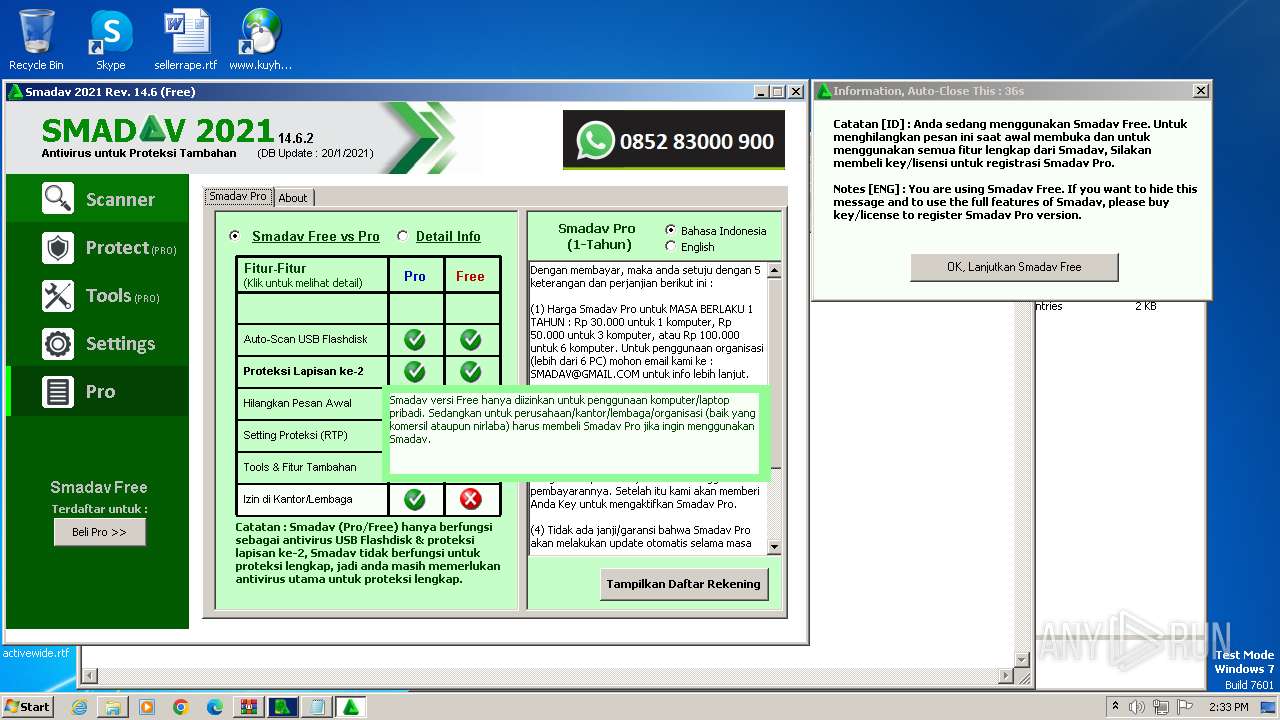Open green Smadav icon taskbar item
This screenshot has height=720, width=1280.
point(283,707)
